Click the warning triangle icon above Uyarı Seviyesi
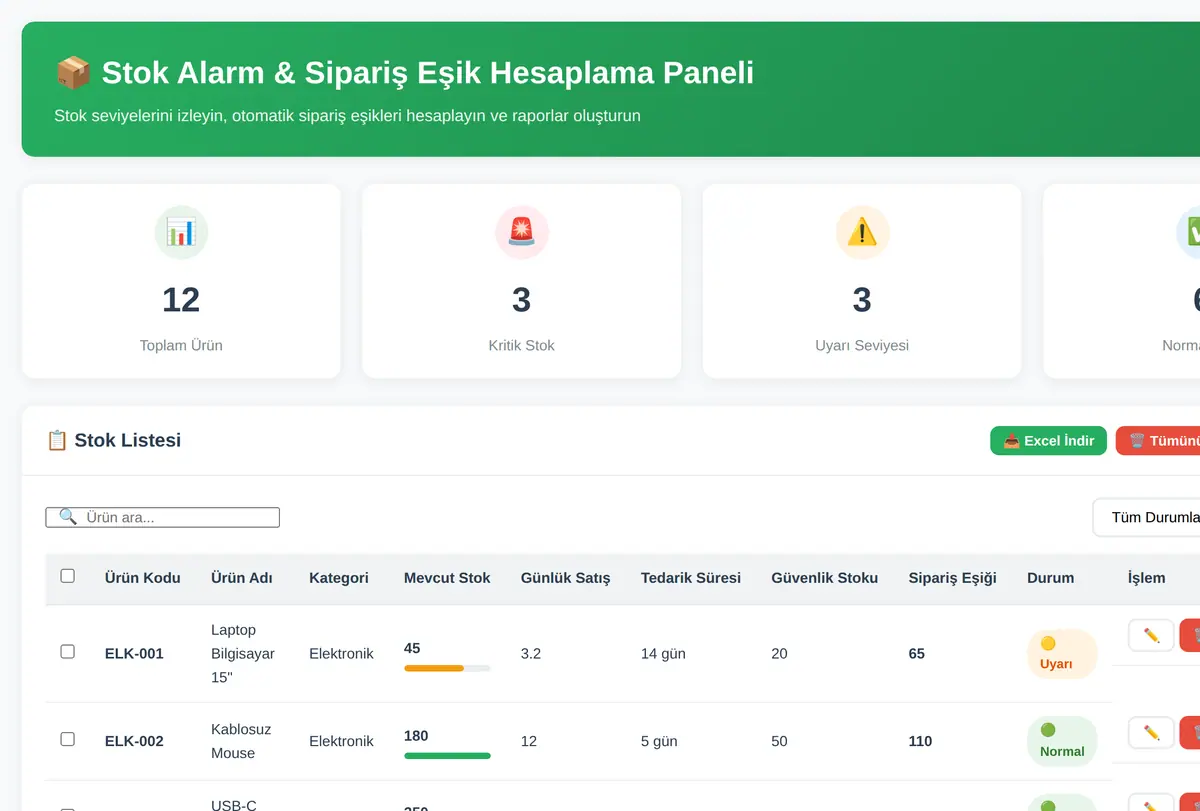Screen dimensions: 1200x811 pos(862,233)
